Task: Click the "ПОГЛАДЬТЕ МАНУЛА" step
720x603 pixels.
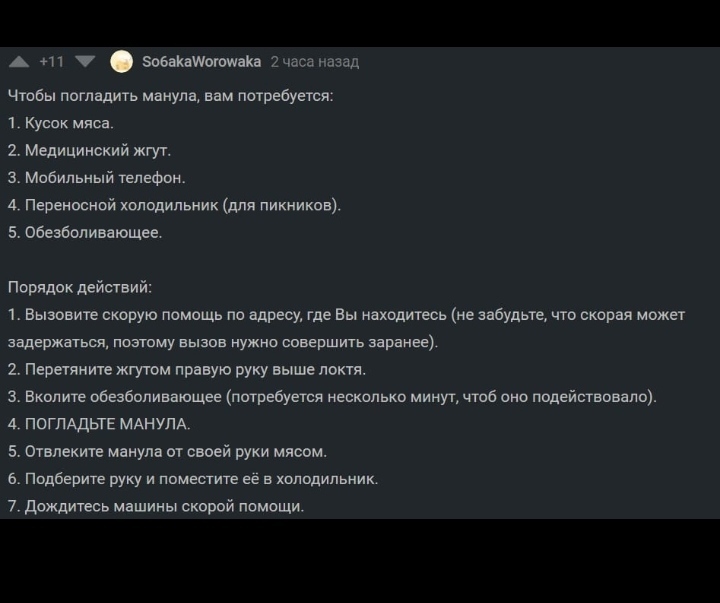Action: (99, 424)
